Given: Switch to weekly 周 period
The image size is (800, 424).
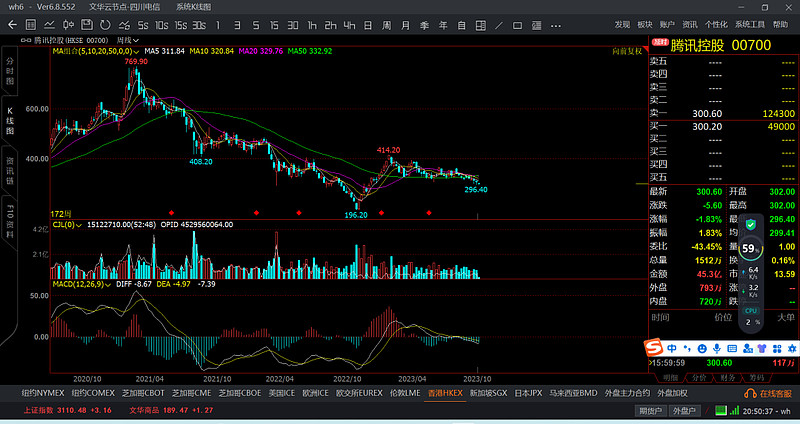Looking at the screenshot, I should (387, 25).
